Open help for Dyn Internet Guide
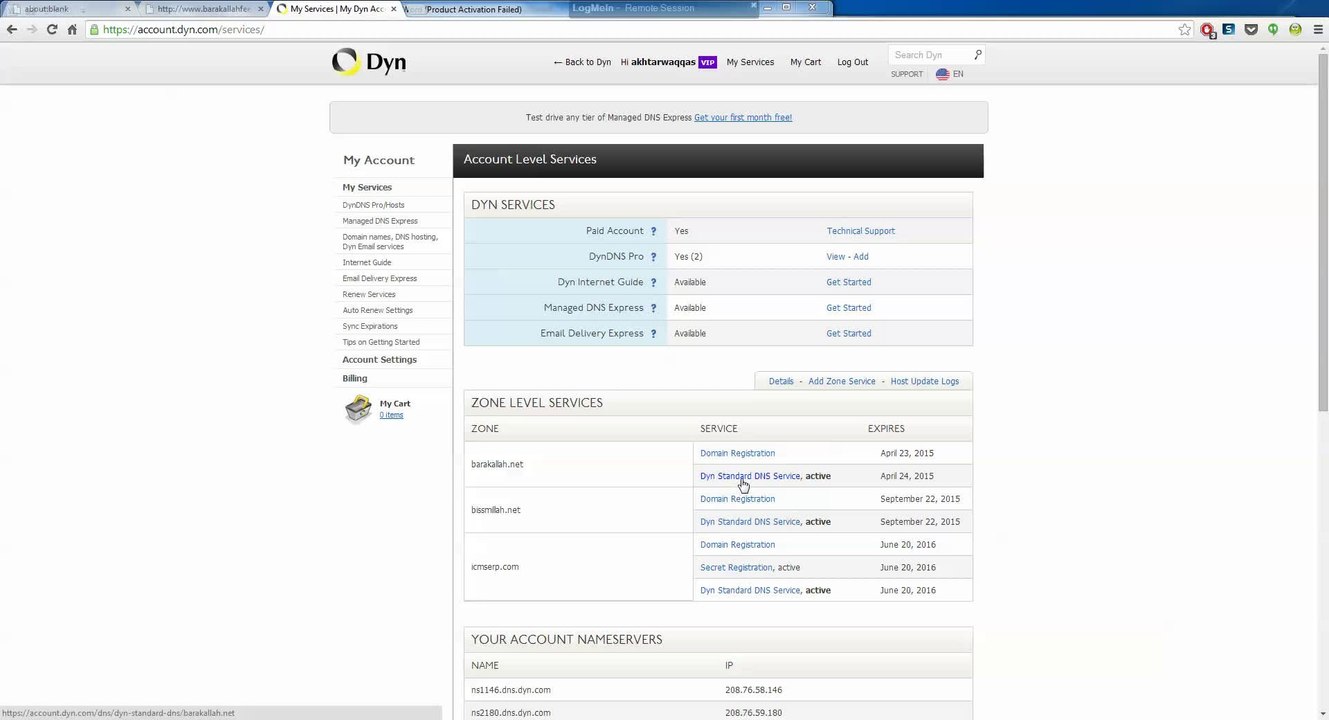The image size is (1329, 720). pos(653,283)
